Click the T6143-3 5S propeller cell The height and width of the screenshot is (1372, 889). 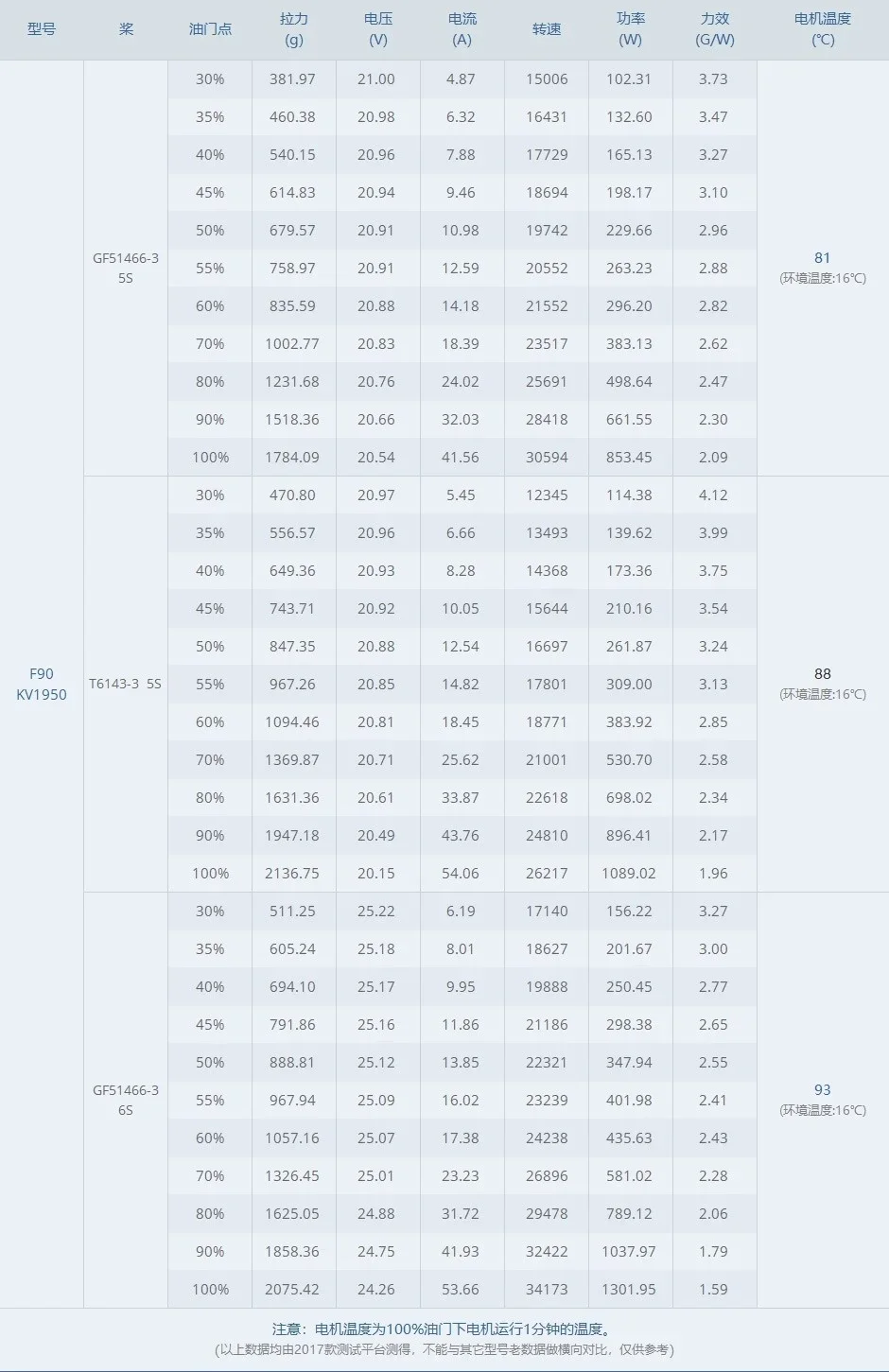coord(126,684)
